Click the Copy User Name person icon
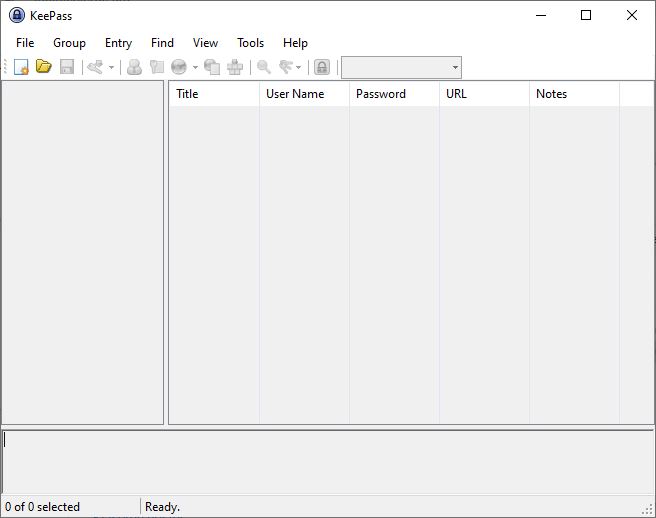The image size is (656, 518). click(134, 67)
